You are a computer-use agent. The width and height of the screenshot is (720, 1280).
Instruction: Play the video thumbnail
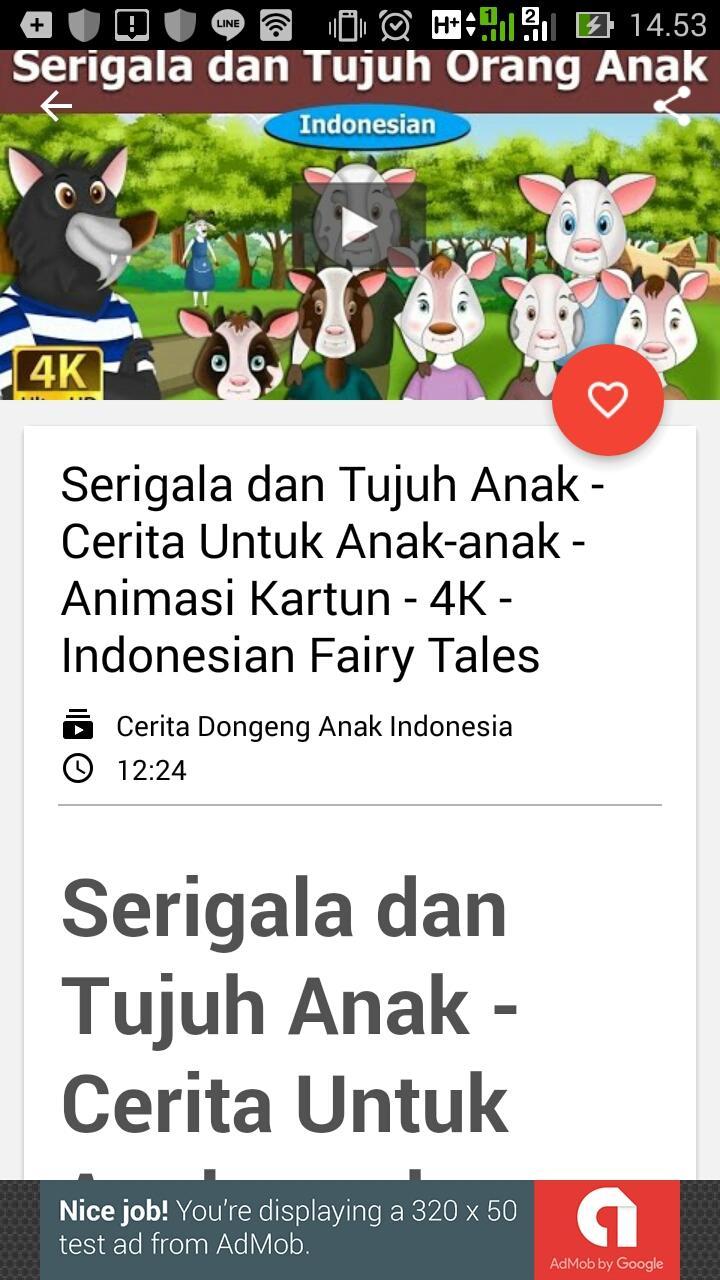pyautogui.click(x=359, y=229)
